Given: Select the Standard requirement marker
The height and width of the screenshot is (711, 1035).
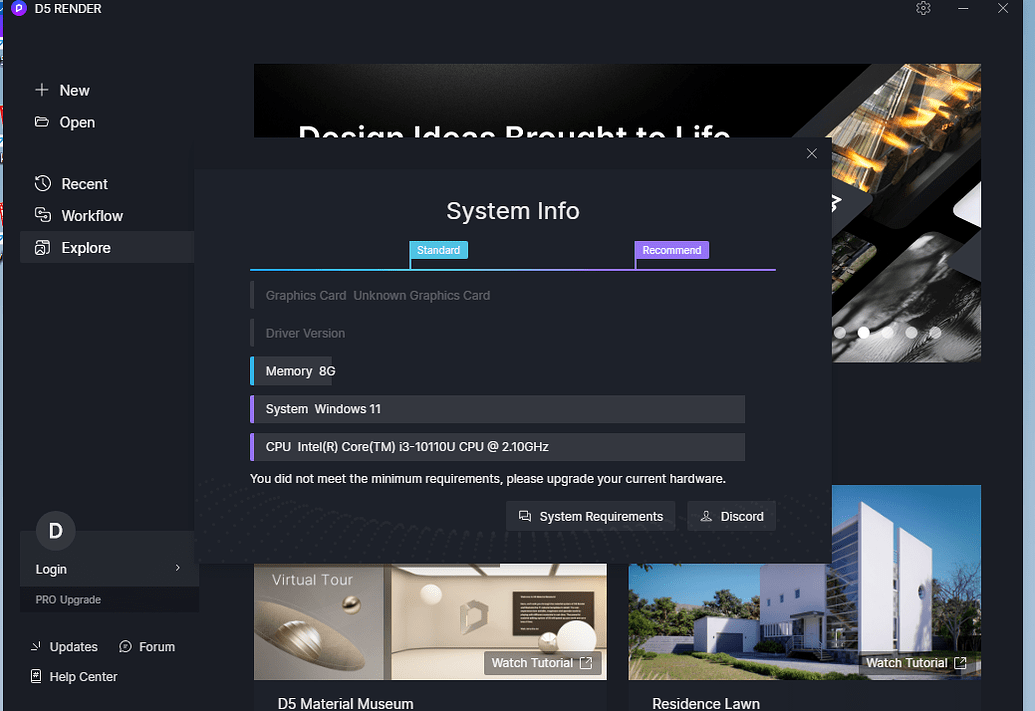Looking at the screenshot, I should (438, 250).
